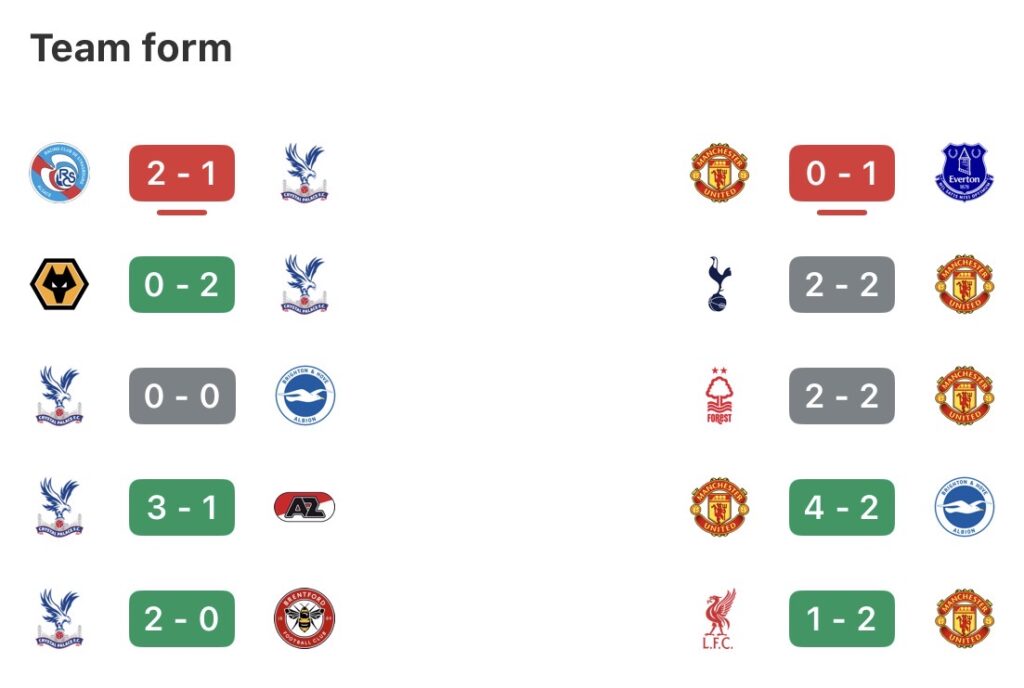
Task: View the 2 - 0 Brentford match score
Action: [182, 619]
